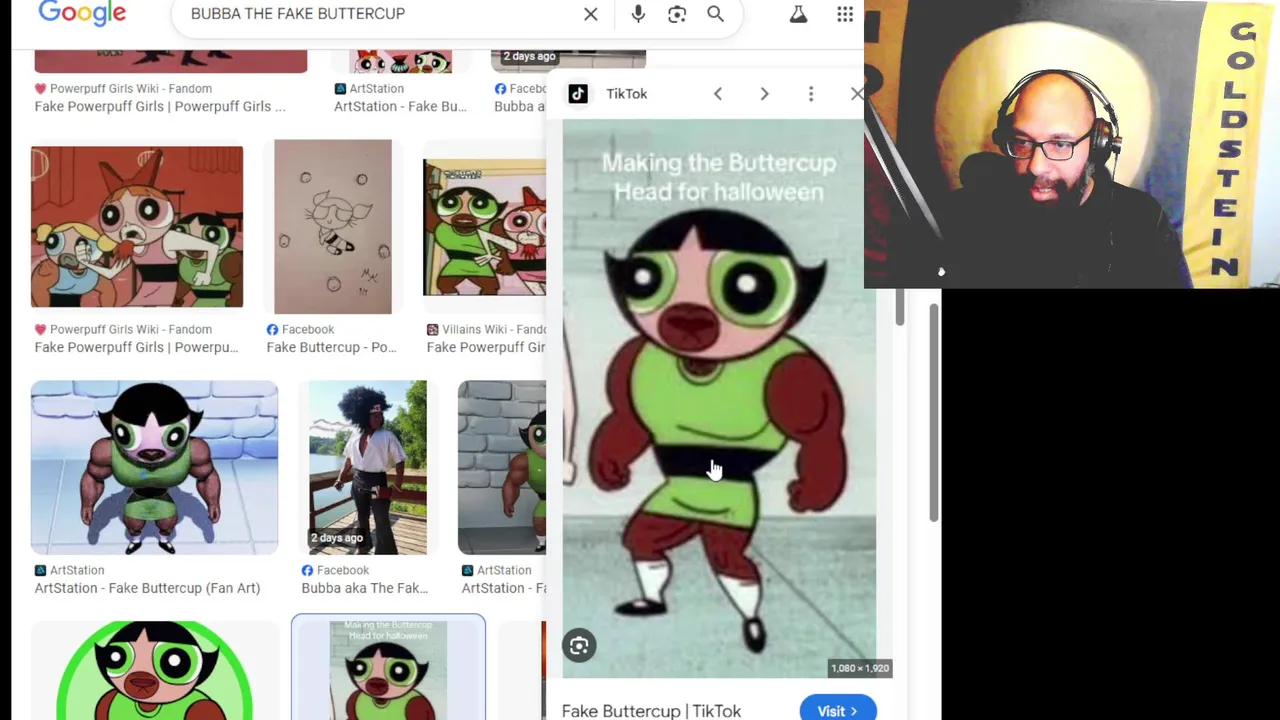Open 'ArtStation - Fake Buttercup (Fan Art)' link
Viewport: 1280px width, 720px height.
click(147, 588)
